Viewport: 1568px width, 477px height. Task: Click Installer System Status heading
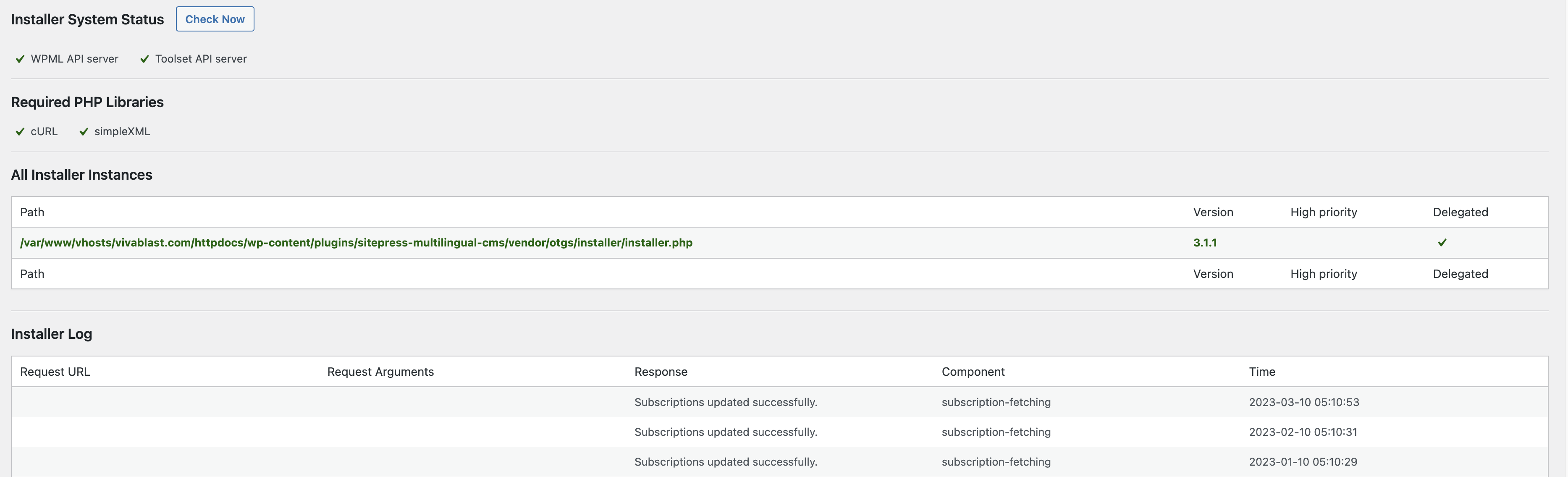(87, 19)
